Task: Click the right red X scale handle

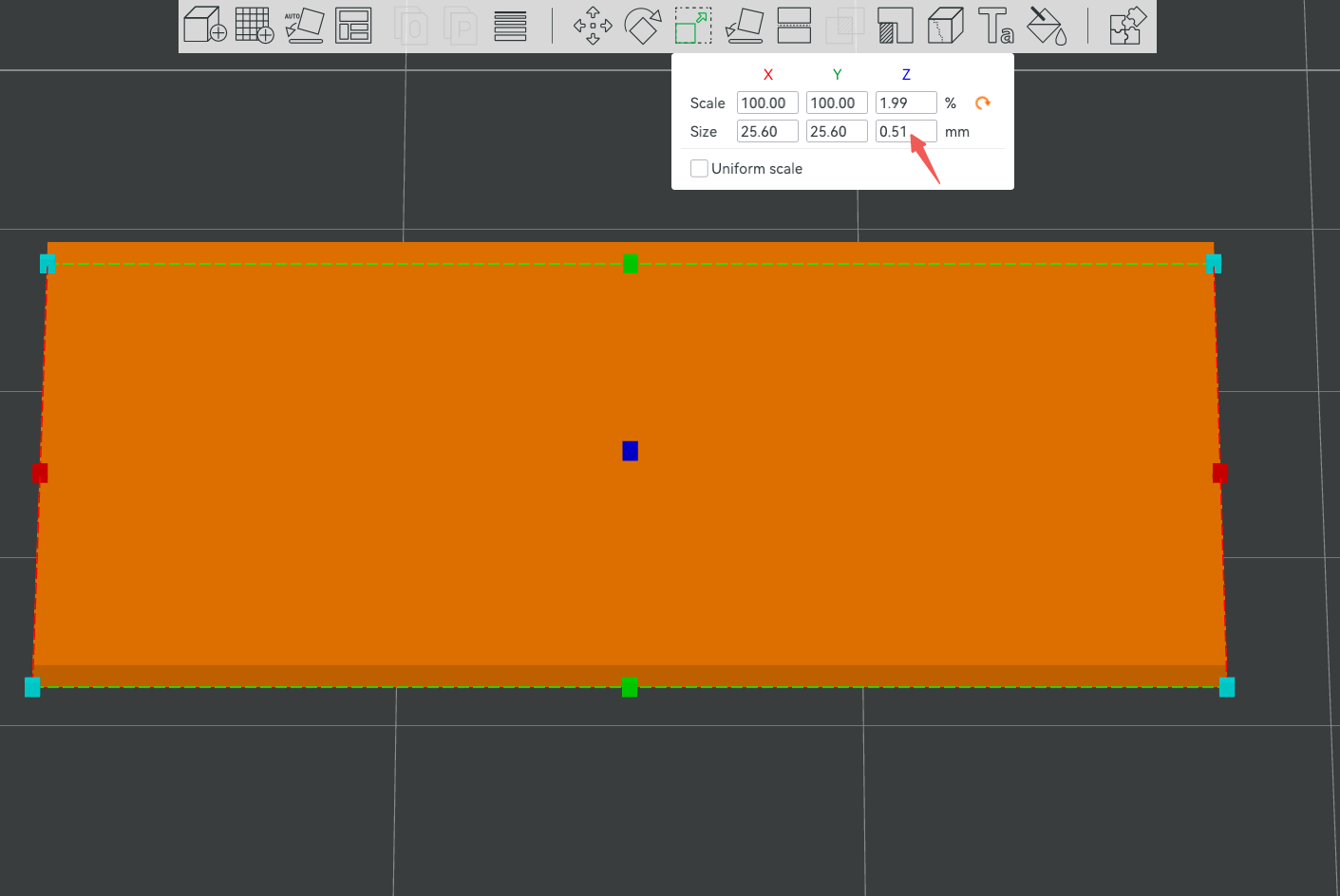Action: pyautogui.click(x=1220, y=473)
